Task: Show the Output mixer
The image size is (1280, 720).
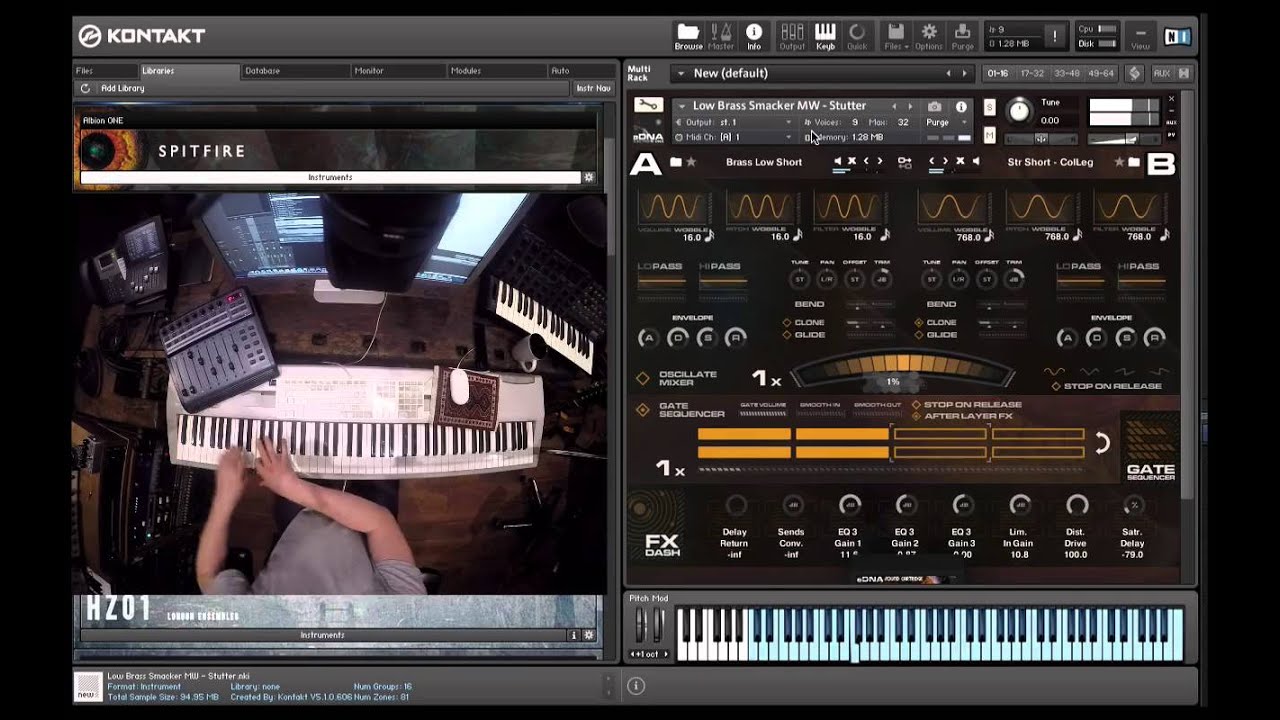Action: (x=792, y=36)
